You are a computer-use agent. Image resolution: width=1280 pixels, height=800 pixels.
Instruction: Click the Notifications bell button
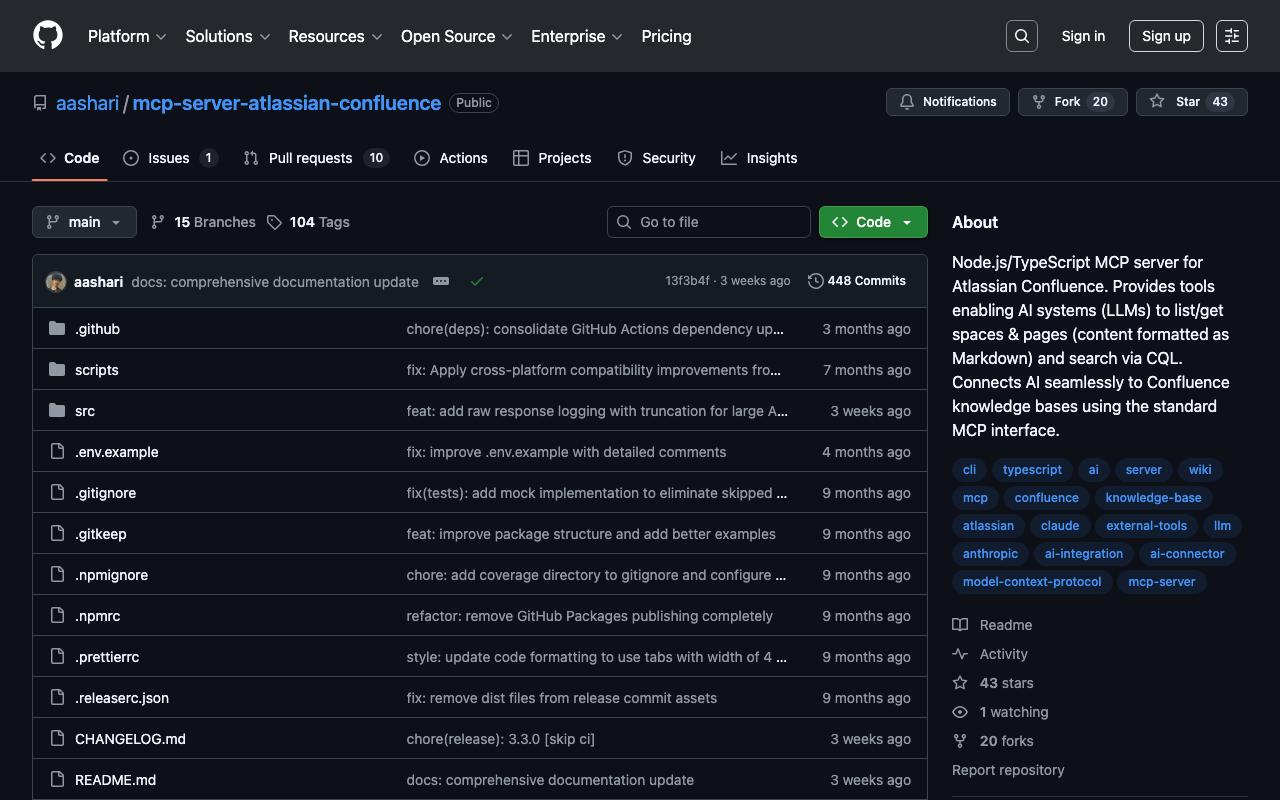coord(947,102)
